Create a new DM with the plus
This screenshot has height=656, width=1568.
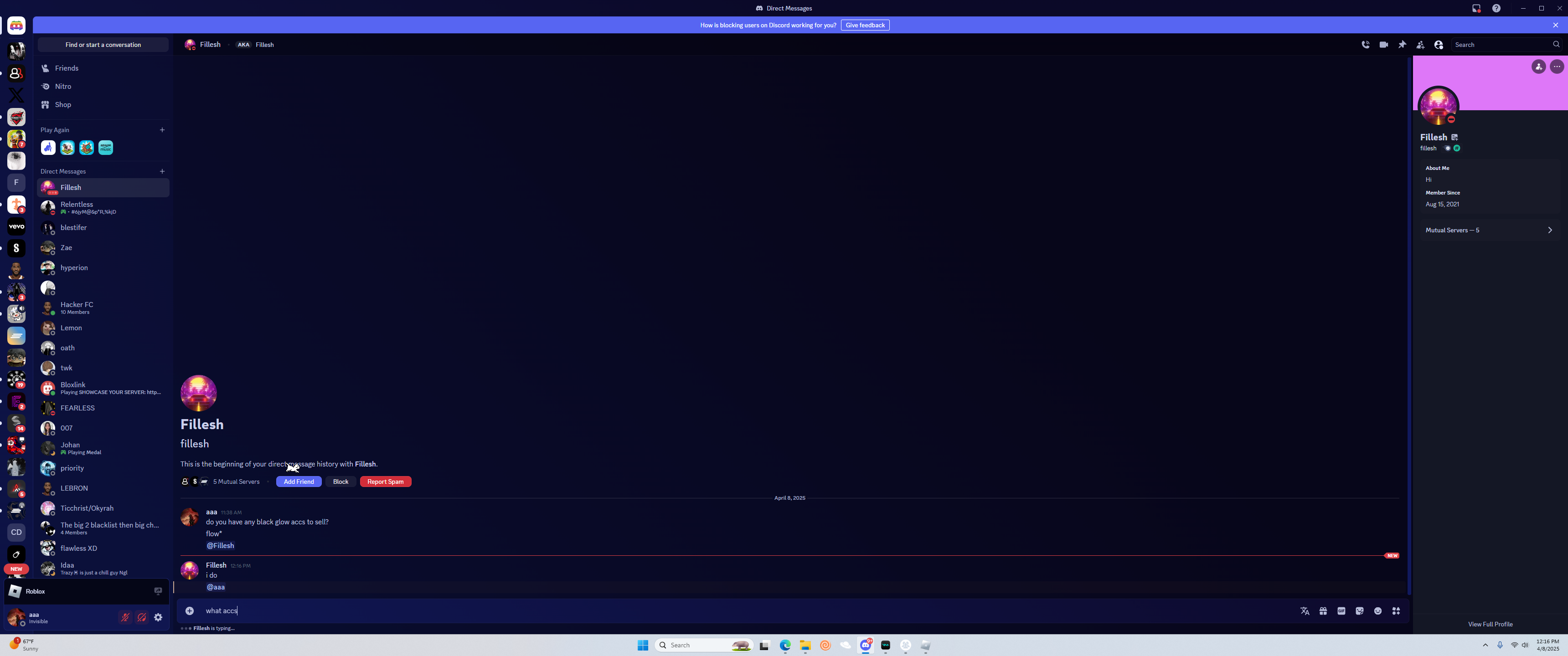point(162,171)
